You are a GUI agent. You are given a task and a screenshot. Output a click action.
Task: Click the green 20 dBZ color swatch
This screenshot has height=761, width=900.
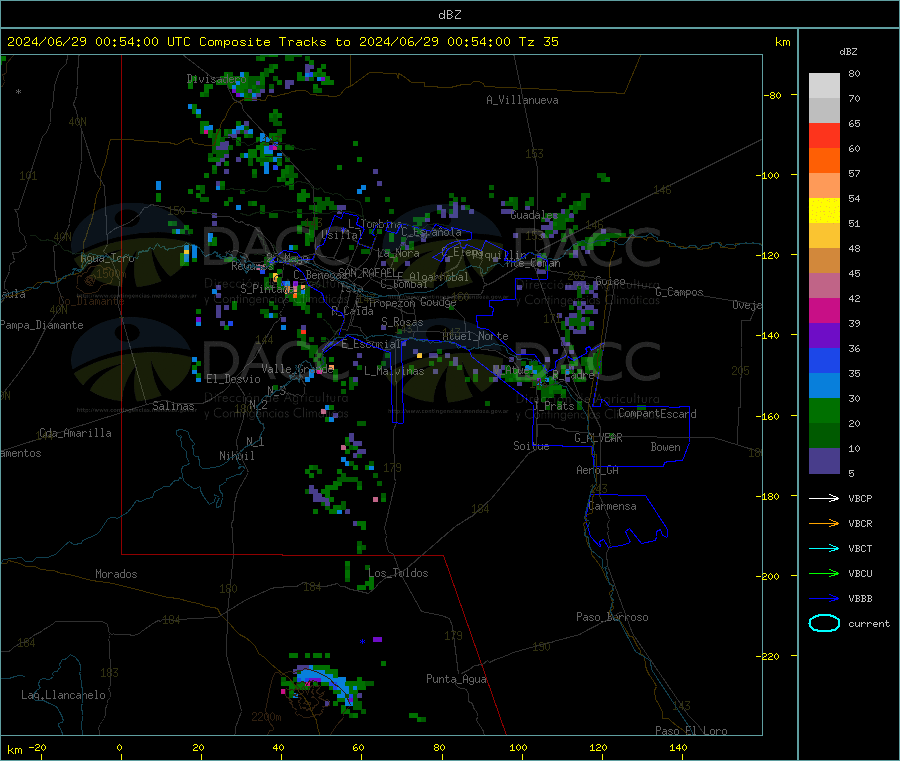pyautogui.click(x=824, y=410)
